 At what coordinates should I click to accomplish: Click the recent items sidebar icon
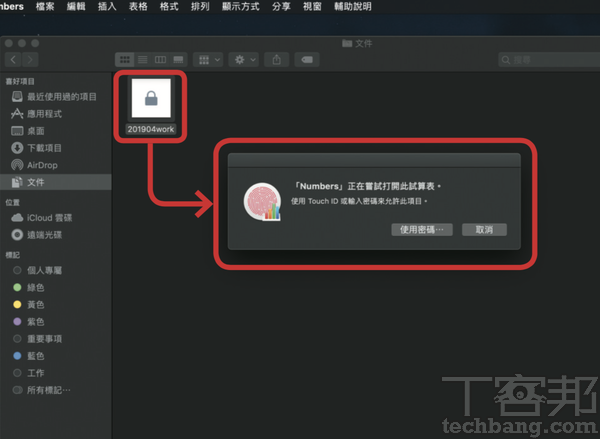(17, 96)
